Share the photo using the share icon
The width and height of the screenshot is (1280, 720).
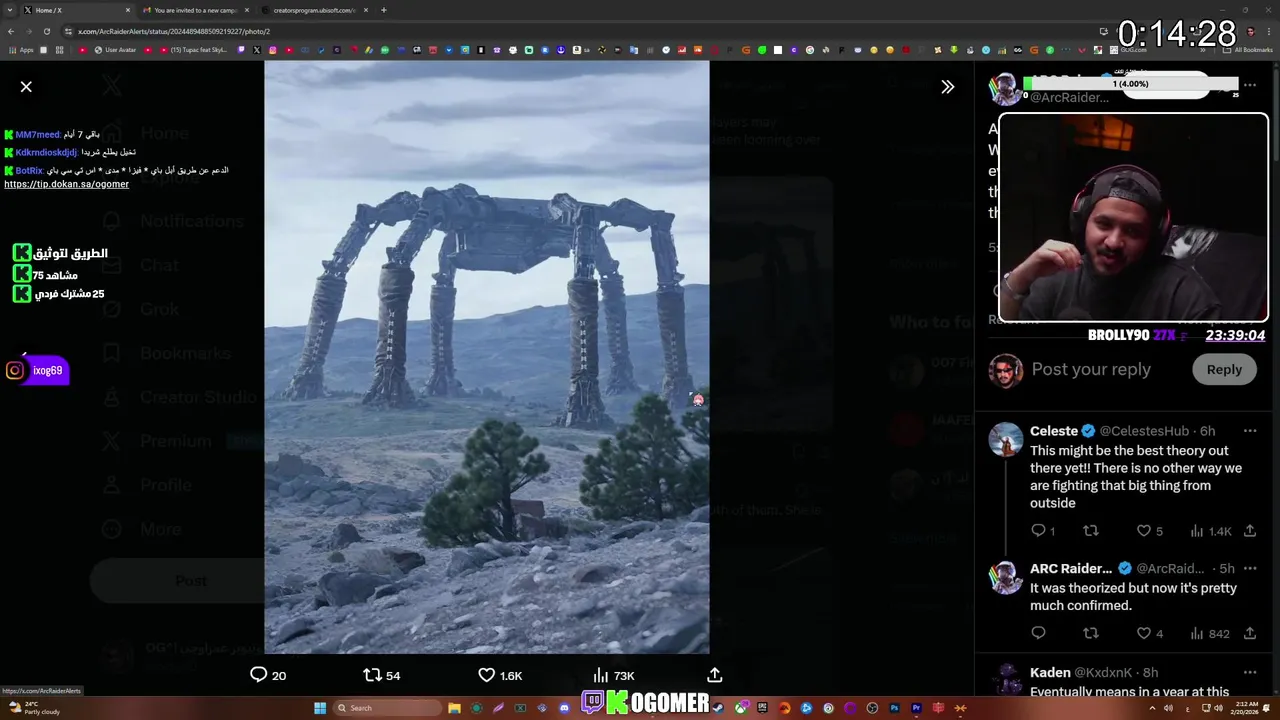pos(715,675)
